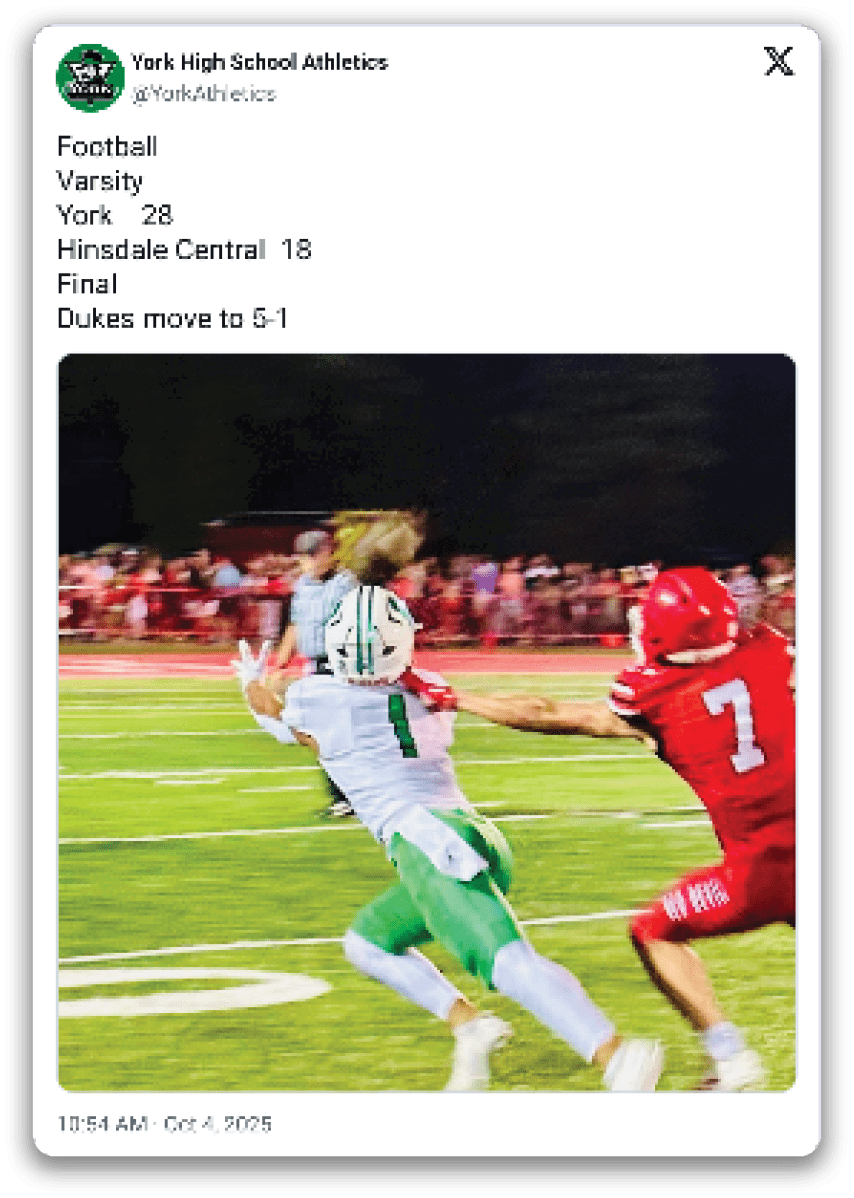Click the 'Oct 4, 2025' date text
The image size is (854, 1198).
218,1123
